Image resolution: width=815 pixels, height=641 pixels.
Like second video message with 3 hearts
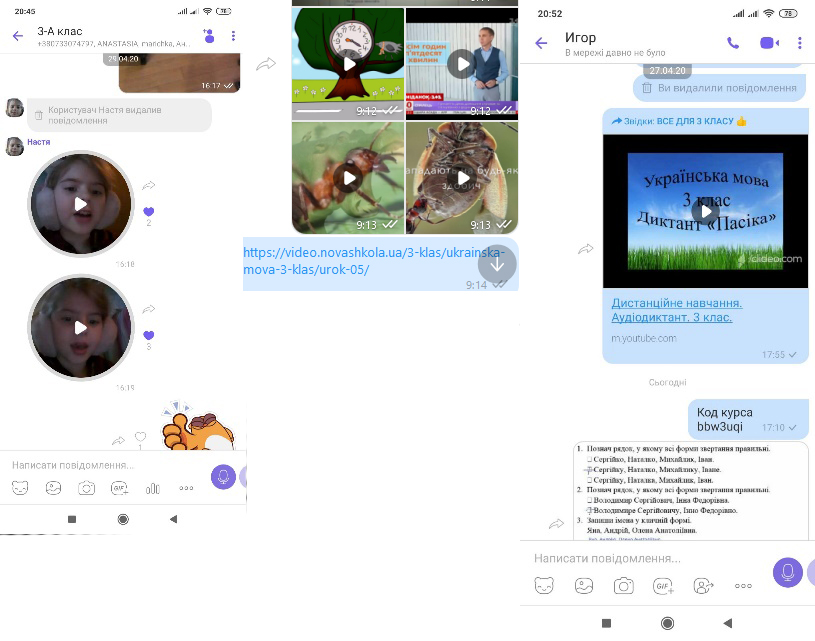pos(149,335)
